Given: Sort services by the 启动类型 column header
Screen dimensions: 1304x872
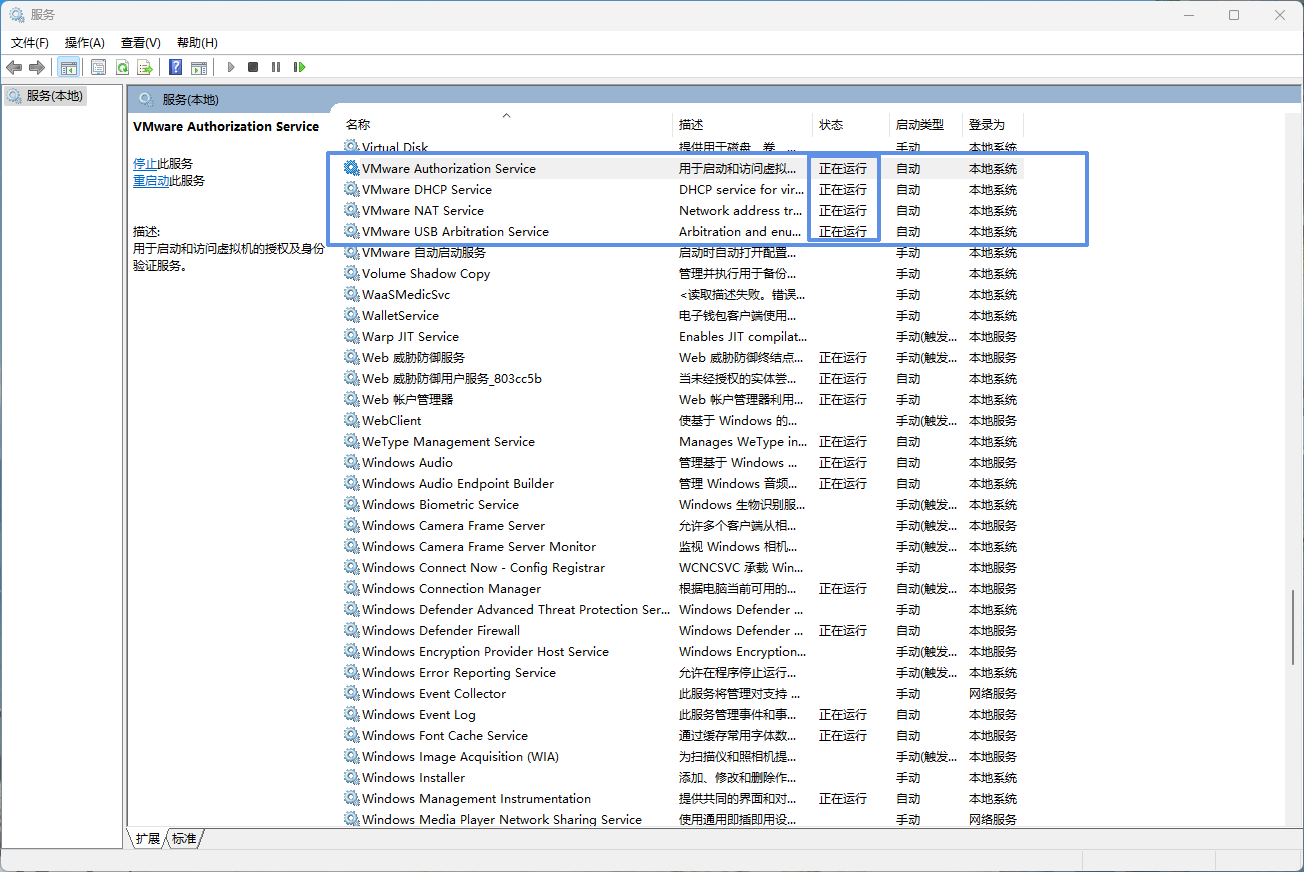Looking at the screenshot, I should pyautogui.click(x=919, y=125).
